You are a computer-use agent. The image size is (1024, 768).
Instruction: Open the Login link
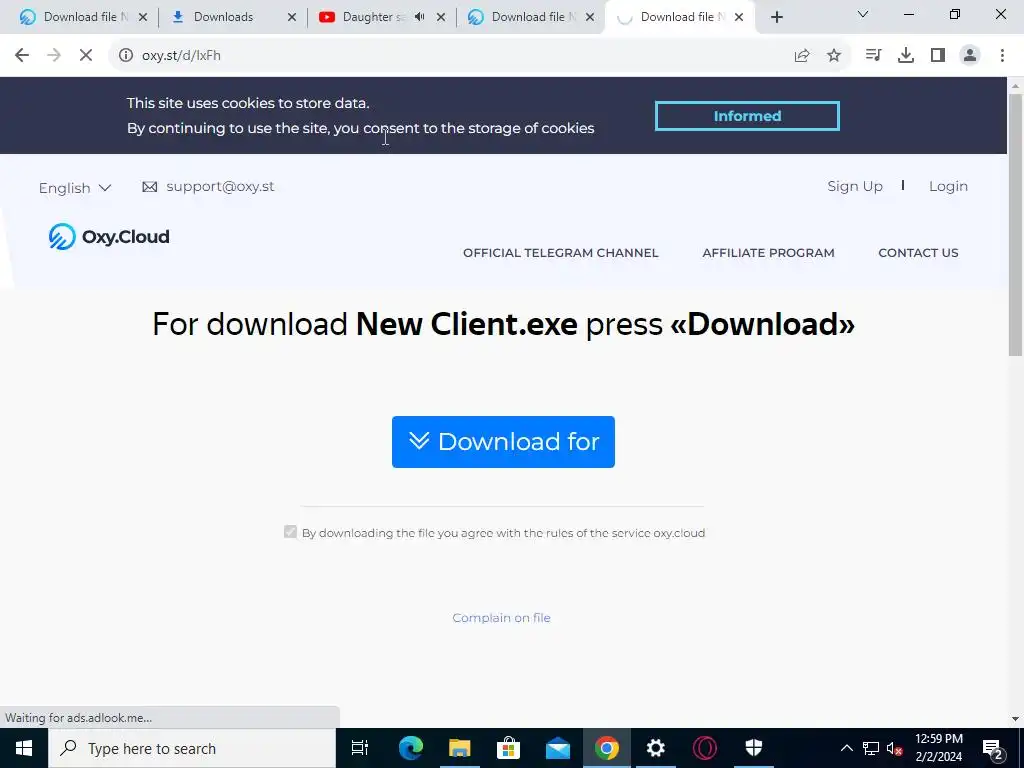point(948,187)
